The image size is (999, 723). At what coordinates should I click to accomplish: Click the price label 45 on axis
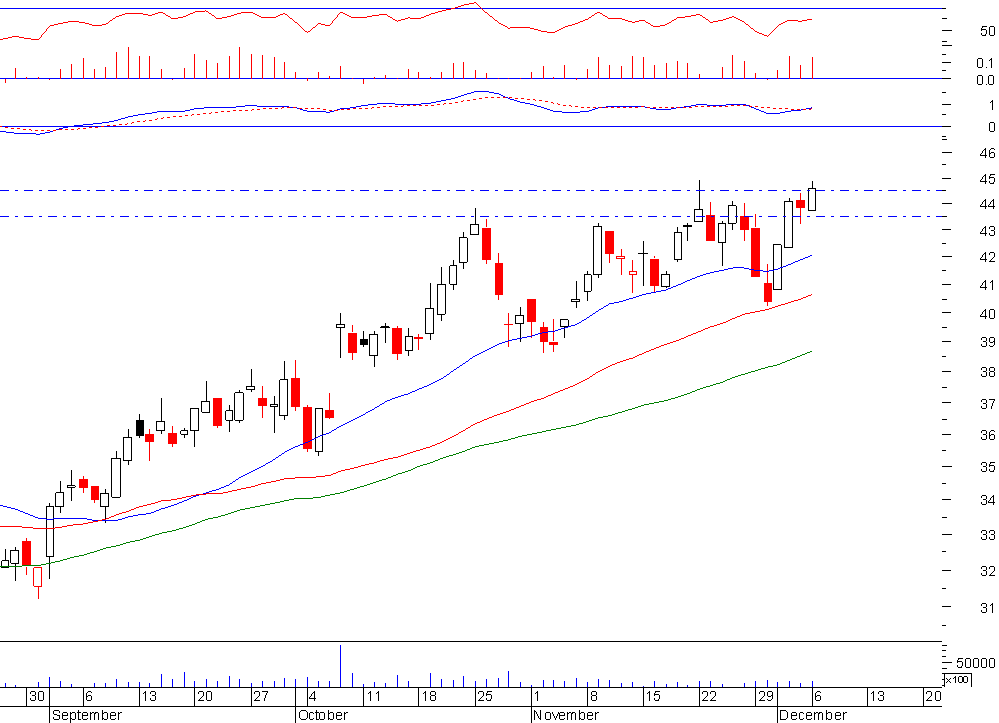[987, 179]
